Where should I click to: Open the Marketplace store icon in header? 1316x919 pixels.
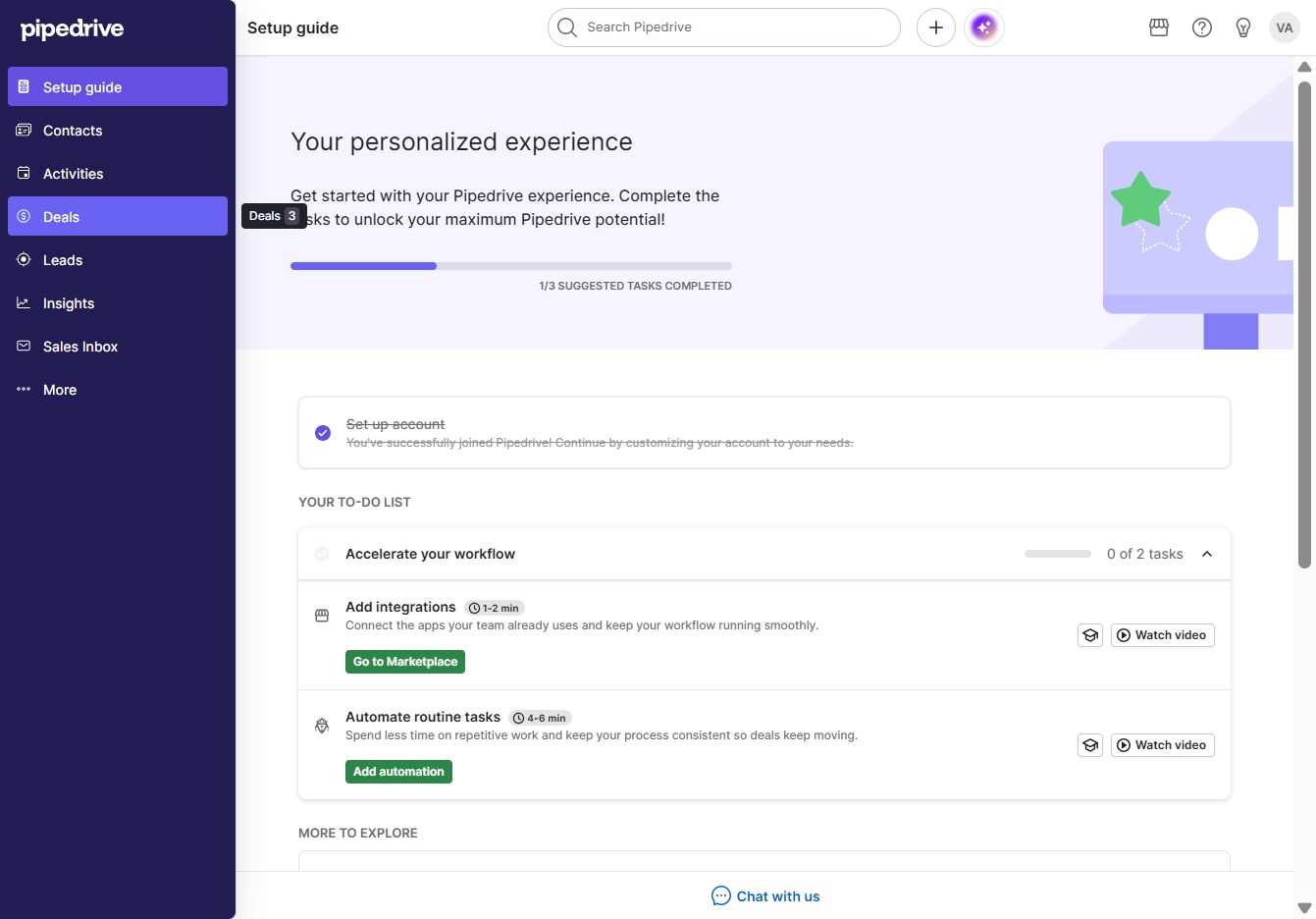(x=1159, y=27)
